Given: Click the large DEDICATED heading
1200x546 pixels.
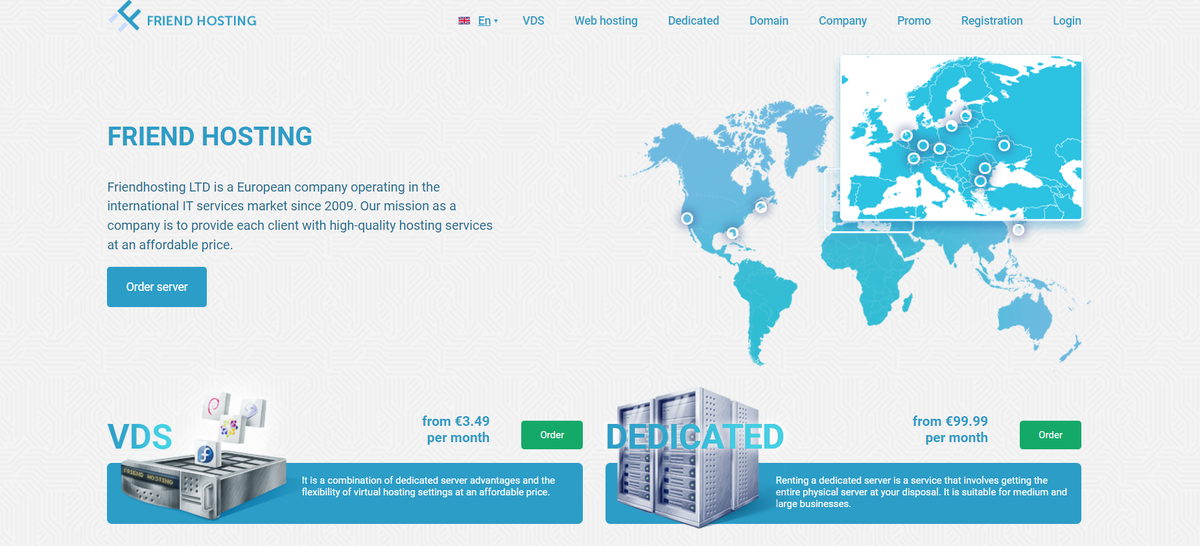Looking at the screenshot, I should click(x=695, y=437).
